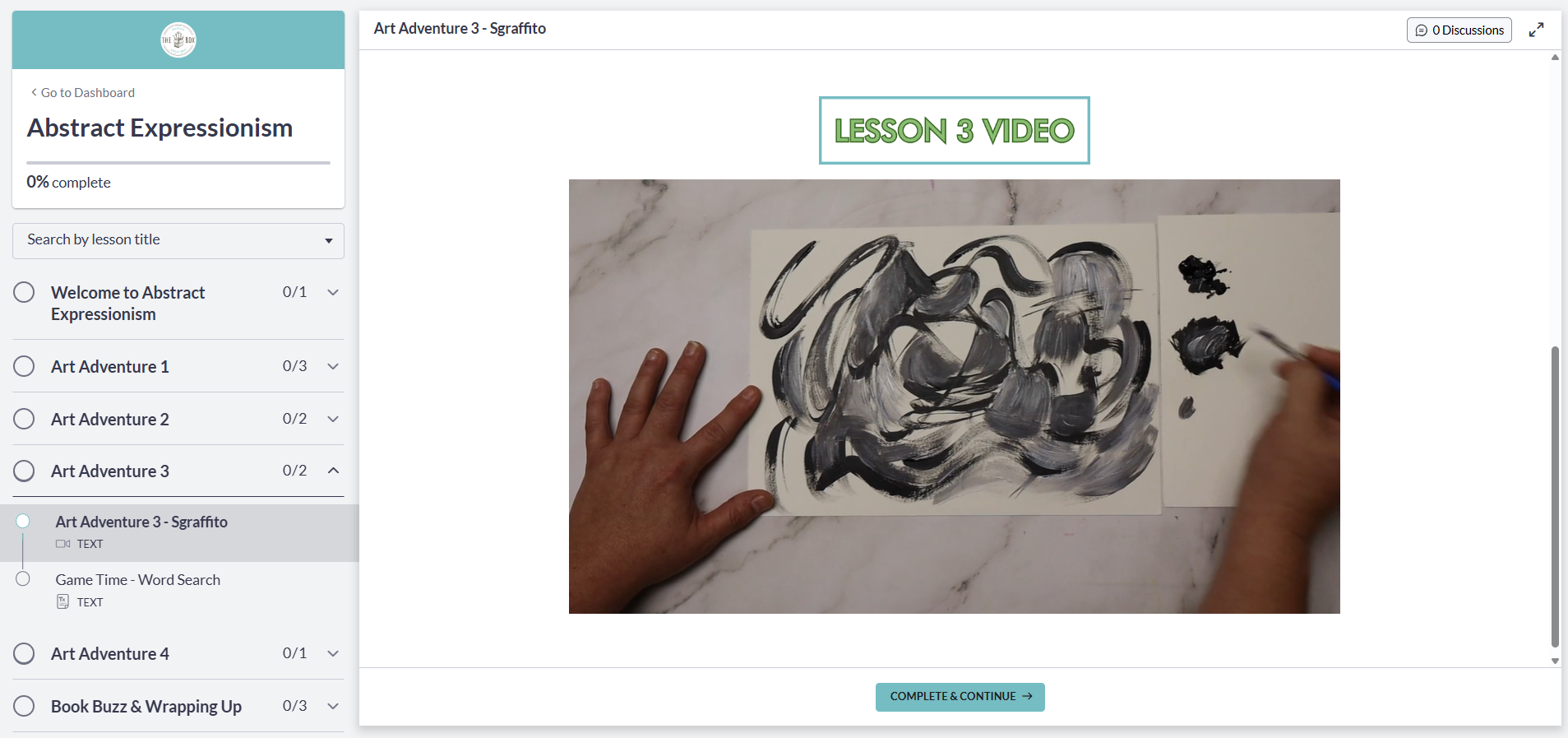Click the 0 Discussions button
The height and width of the screenshot is (738, 1568).
1459,30
